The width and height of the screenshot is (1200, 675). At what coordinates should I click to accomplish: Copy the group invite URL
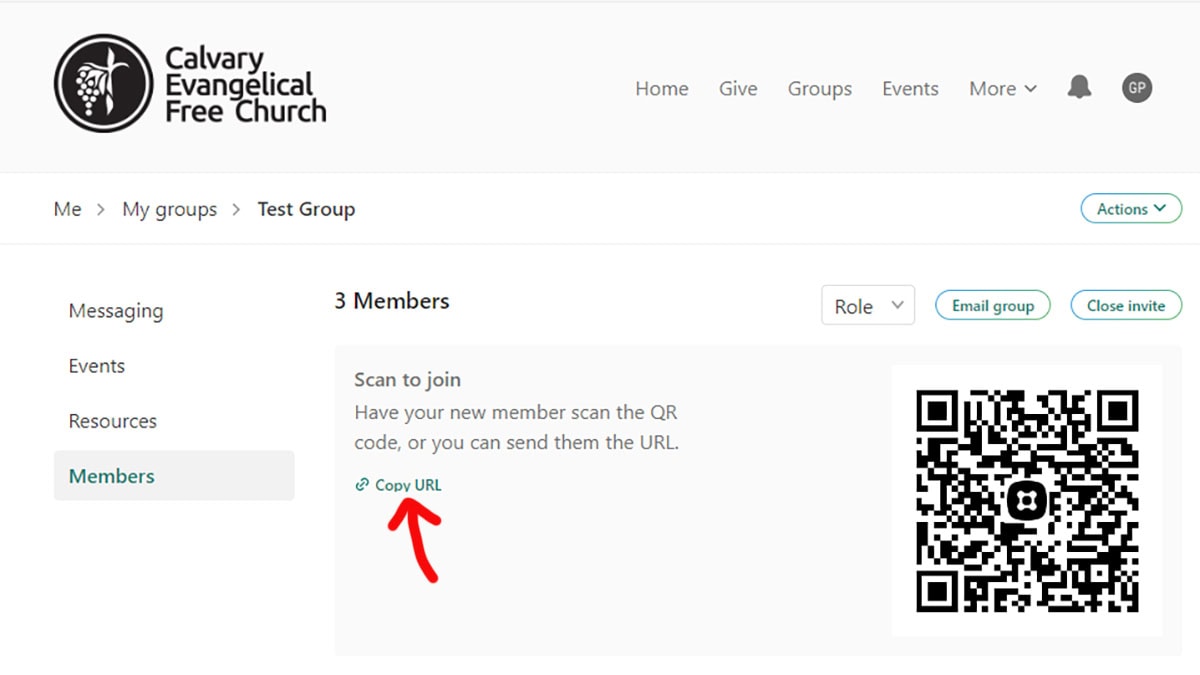pyautogui.click(x=408, y=485)
